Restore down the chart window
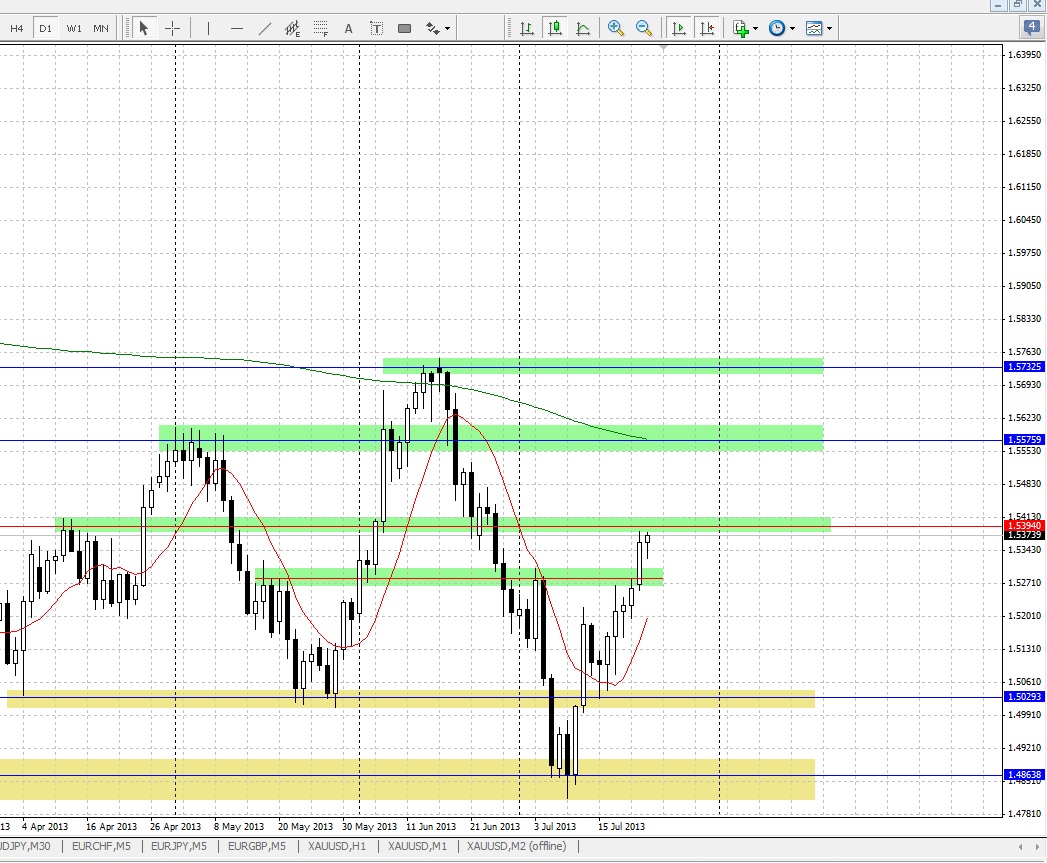Viewport: 1047px width, 863px height. [1018, 5]
